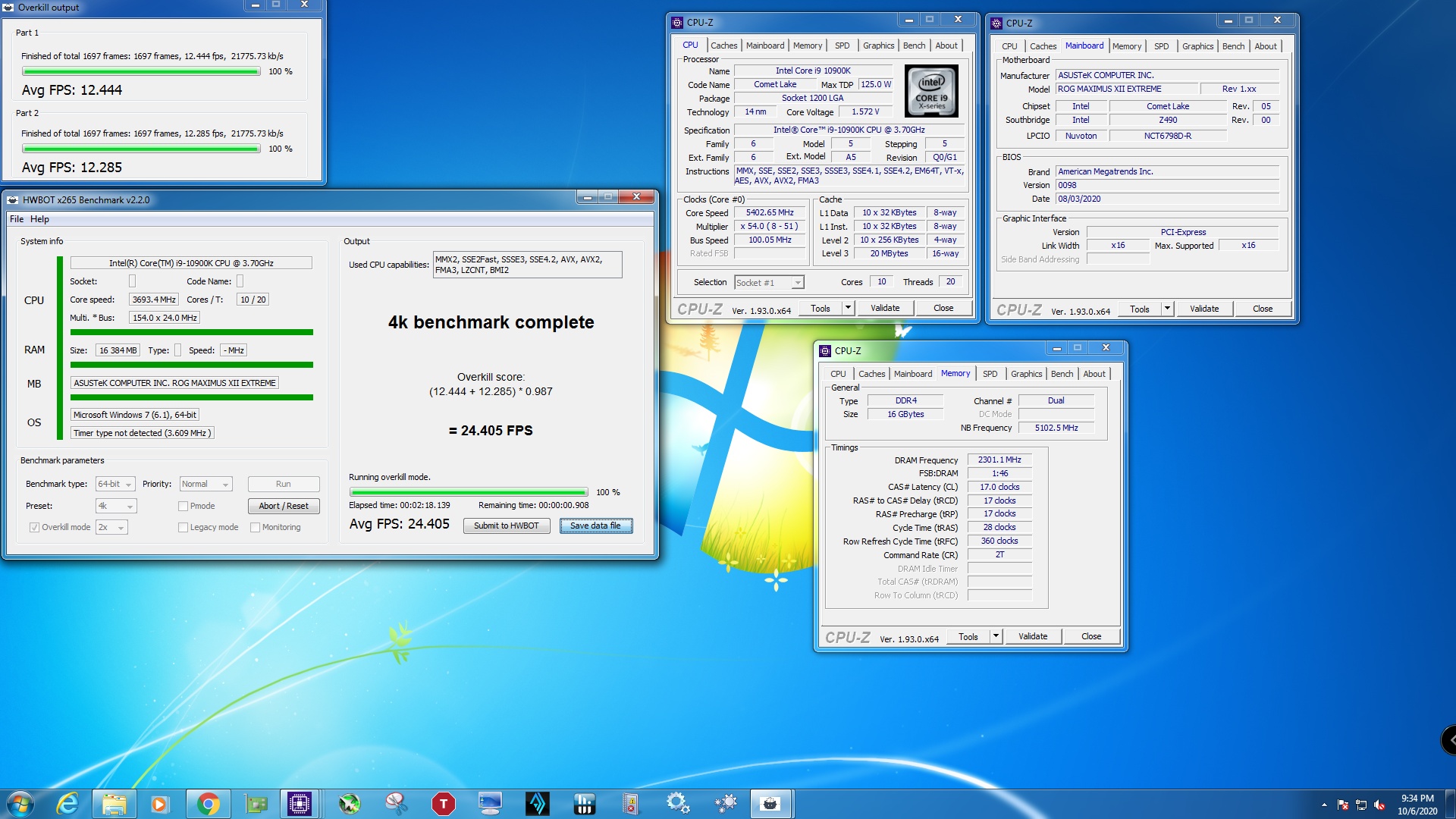
Task: Expand Tools arrow in CPU-Z Mainboard window
Action: pyautogui.click(x=1168, y=309)
